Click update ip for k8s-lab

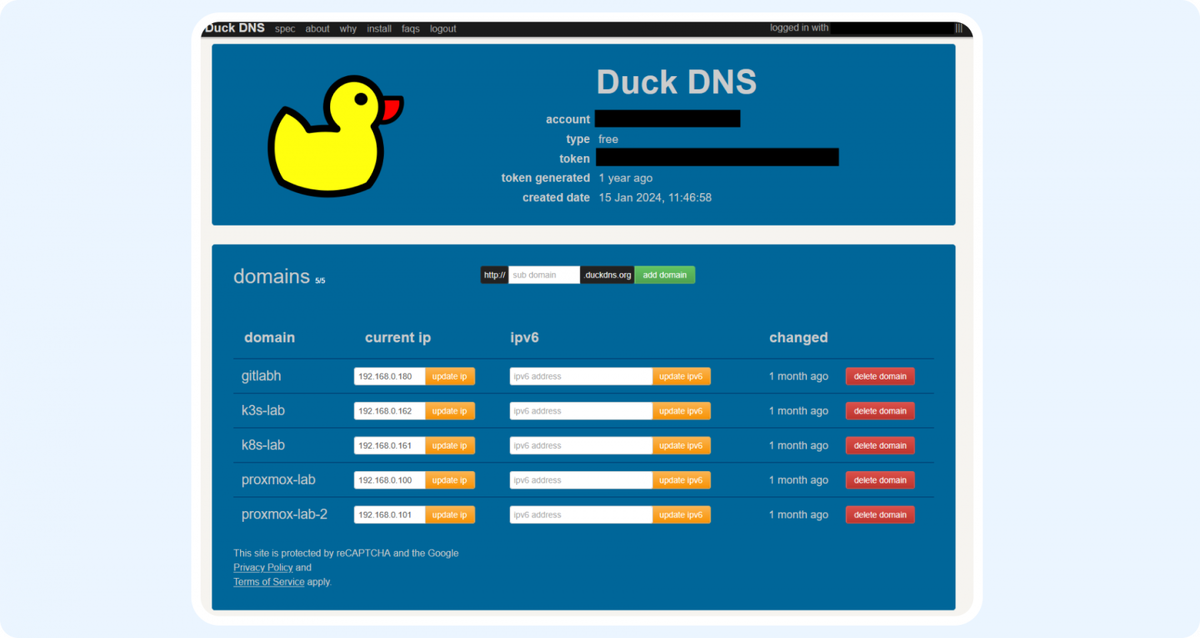point(450,446)
